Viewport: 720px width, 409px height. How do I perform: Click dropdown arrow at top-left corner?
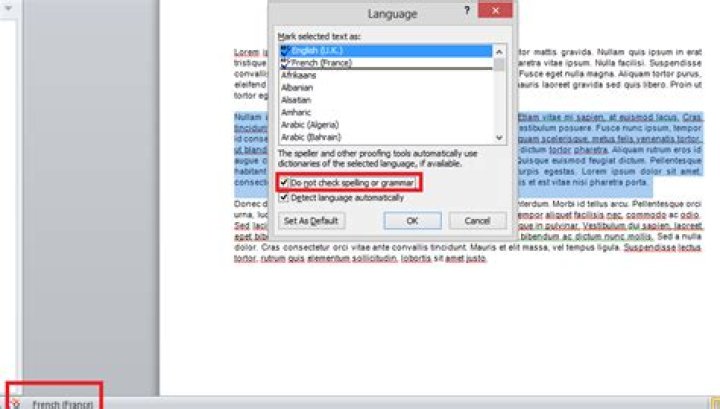point(8,8)
